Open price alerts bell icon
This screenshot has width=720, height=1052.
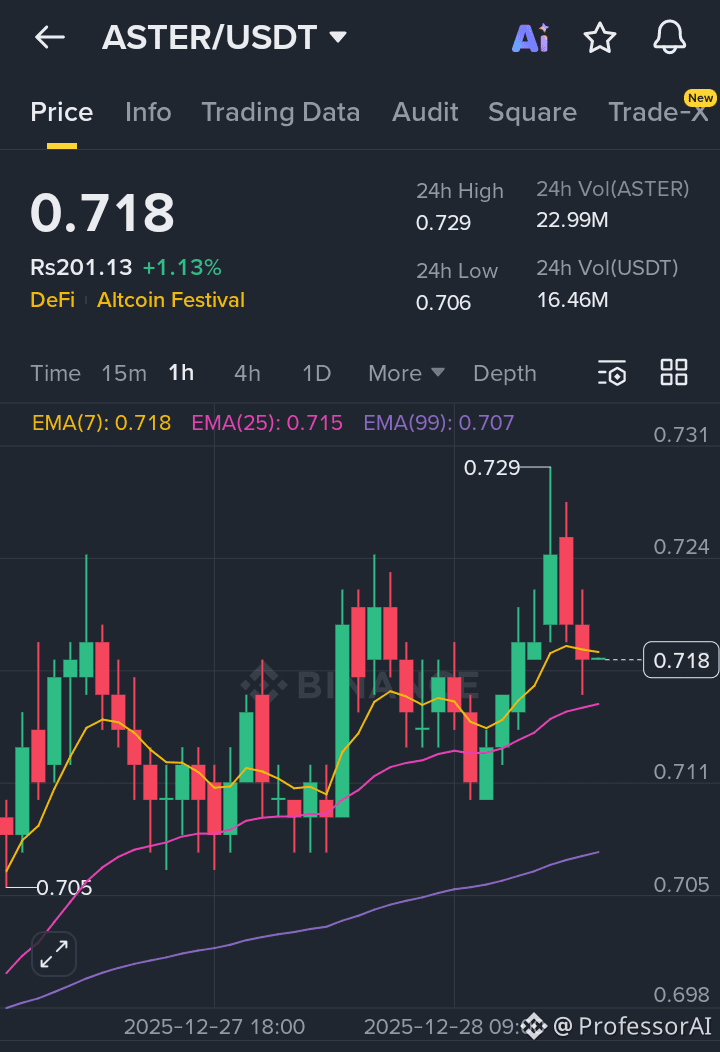669,38
